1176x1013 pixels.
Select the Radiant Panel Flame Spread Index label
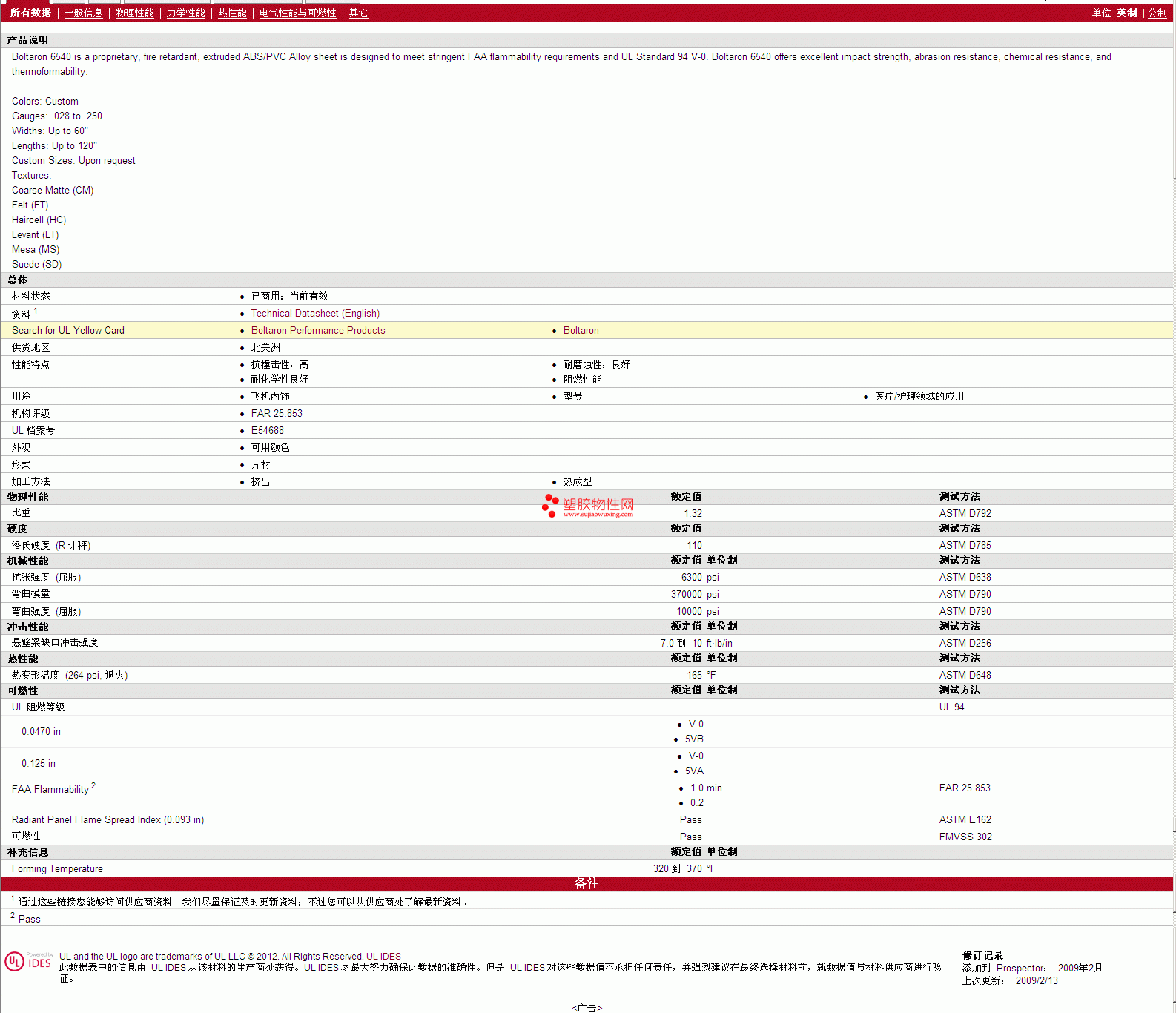108,820
